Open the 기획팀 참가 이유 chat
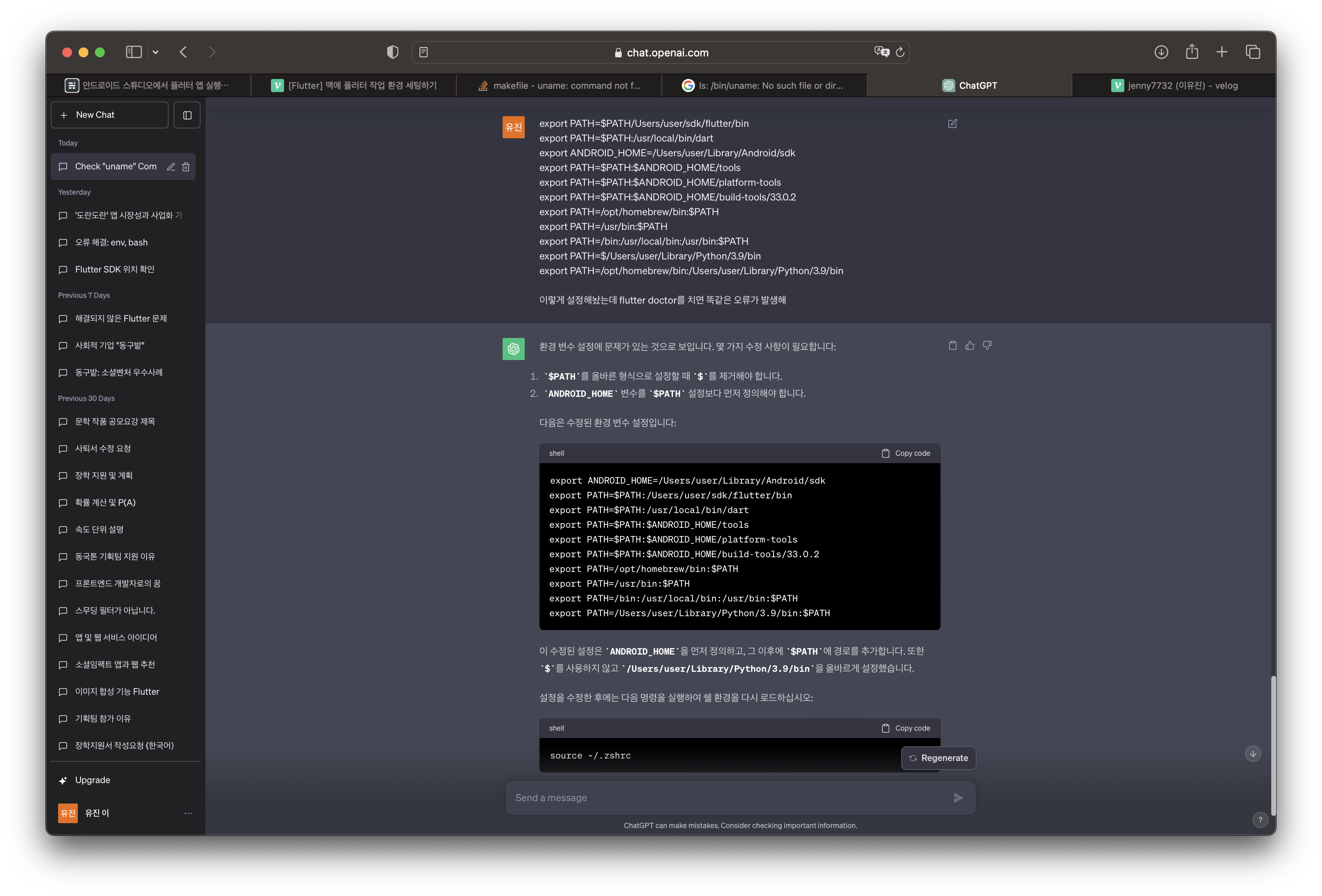1322x896 pixels. (x=124, y=718)
